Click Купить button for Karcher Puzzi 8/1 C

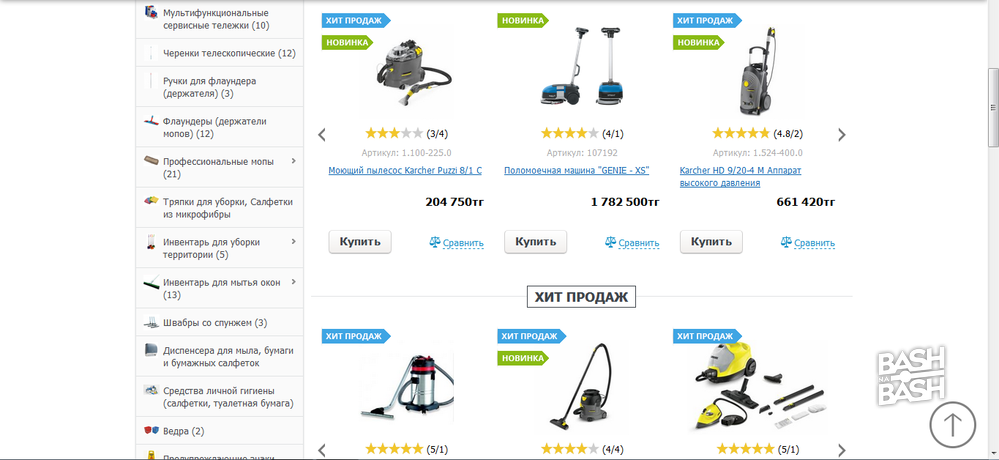[x=360, y=242]
